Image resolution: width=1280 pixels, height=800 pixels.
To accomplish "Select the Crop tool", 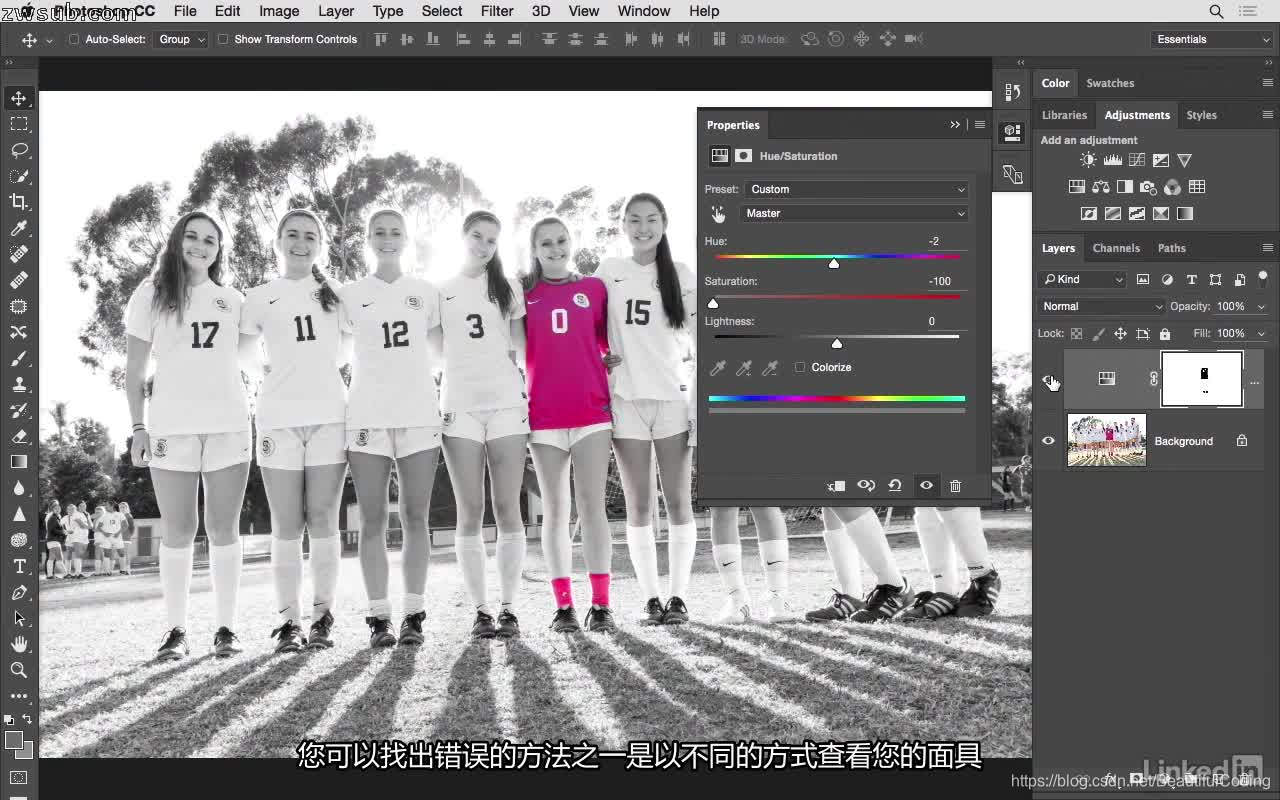I will 19,202.
